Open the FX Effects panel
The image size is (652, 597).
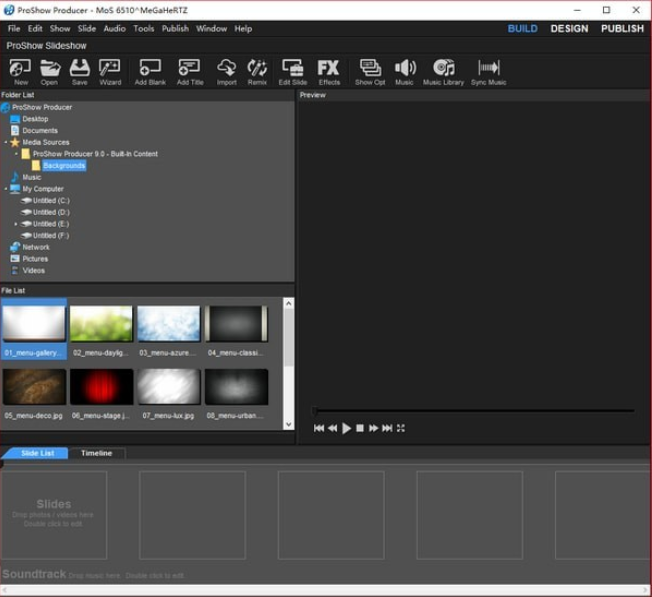(329, 70)
